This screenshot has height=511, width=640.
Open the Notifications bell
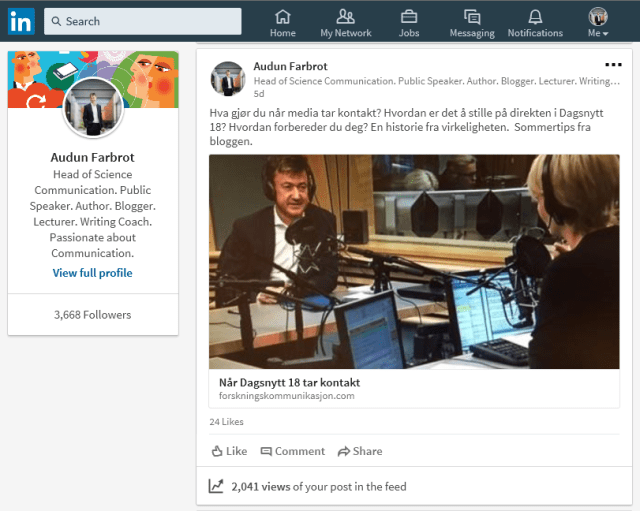(535, 24)
